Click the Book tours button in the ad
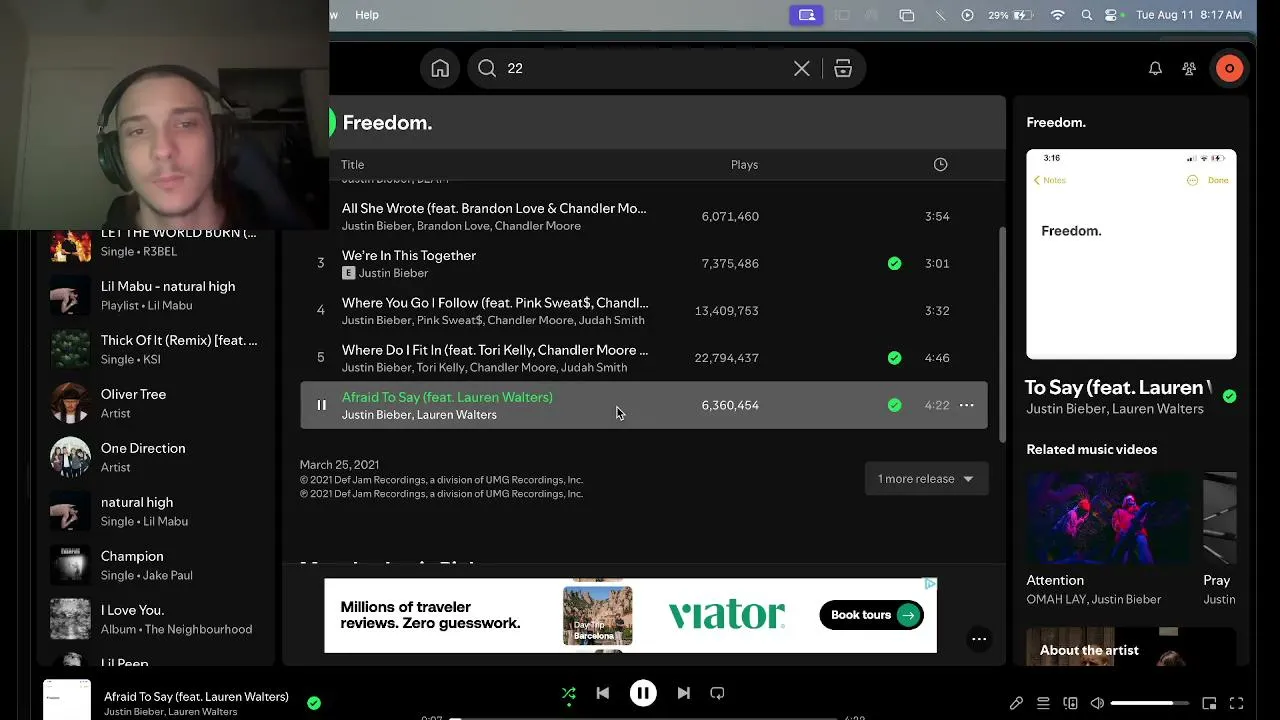The width and height of the screenshot is (1280, 720). pos(871,615)
